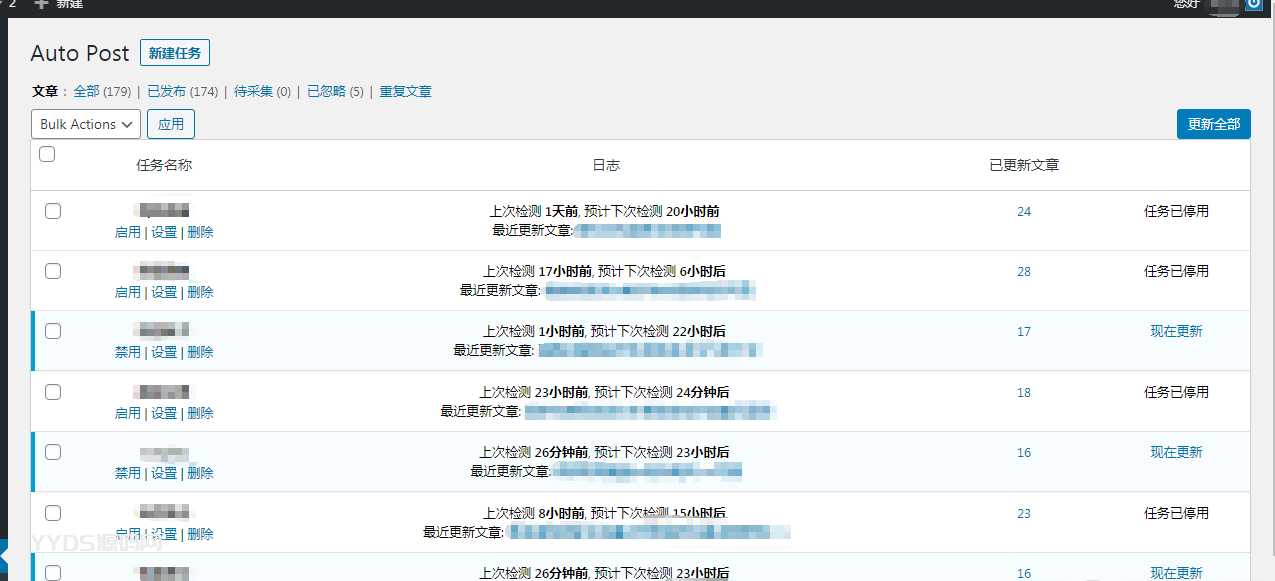Click 设置 in the 上次检测 1天前 row
The width and height of the screenshot is (1275, 581).
pos(164,232)
